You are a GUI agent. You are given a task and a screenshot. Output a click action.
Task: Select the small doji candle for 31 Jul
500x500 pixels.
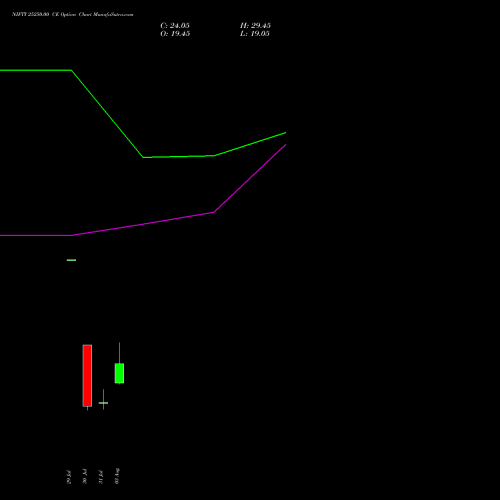click(103, 403)
